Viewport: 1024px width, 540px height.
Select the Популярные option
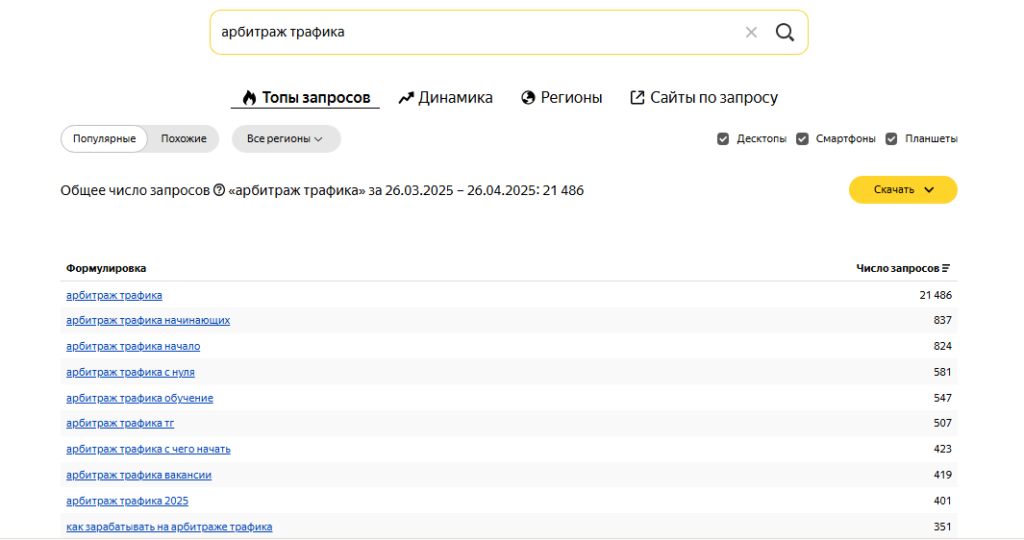(x=104, y=138)
